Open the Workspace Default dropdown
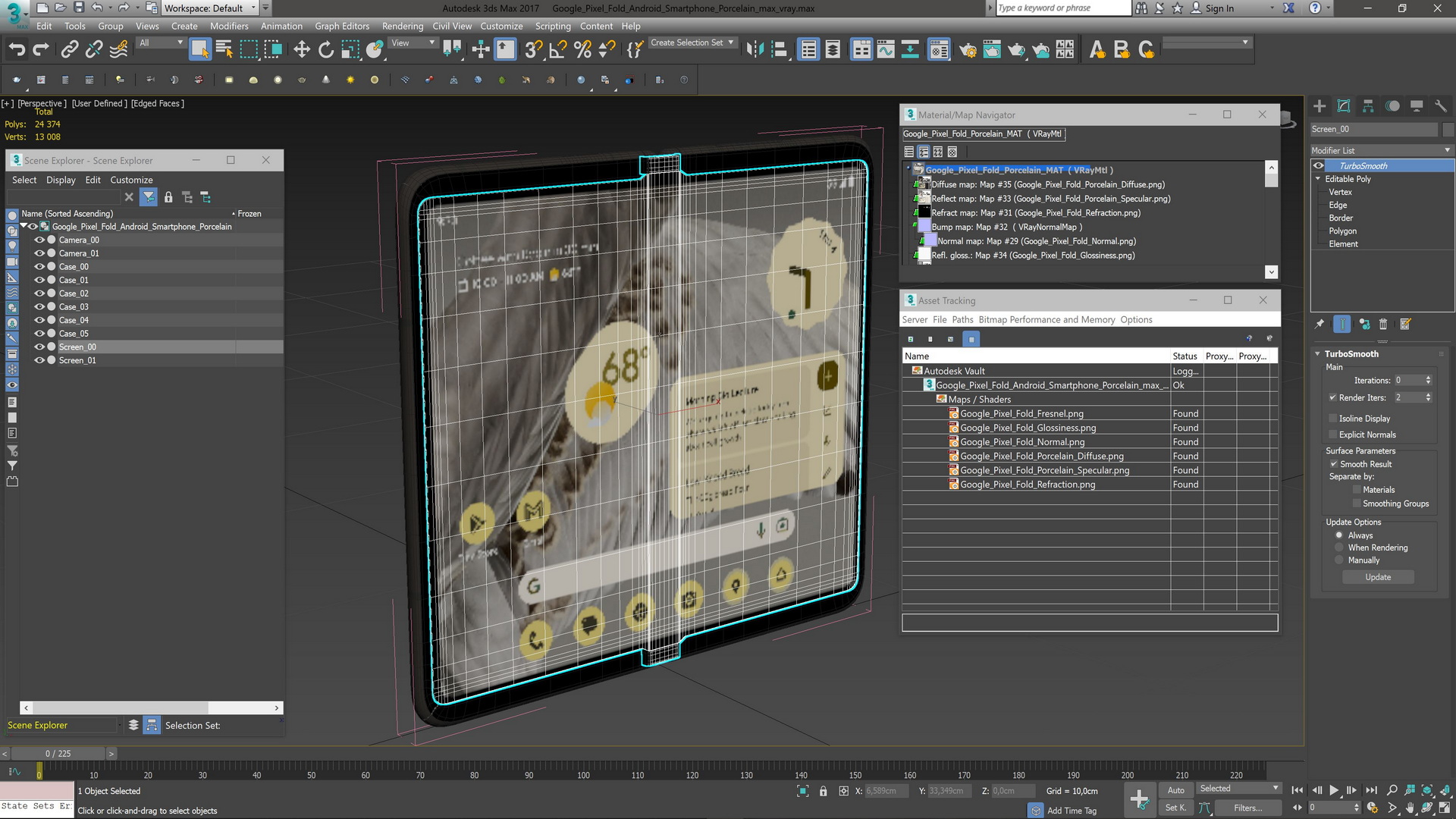 (211, 8)
